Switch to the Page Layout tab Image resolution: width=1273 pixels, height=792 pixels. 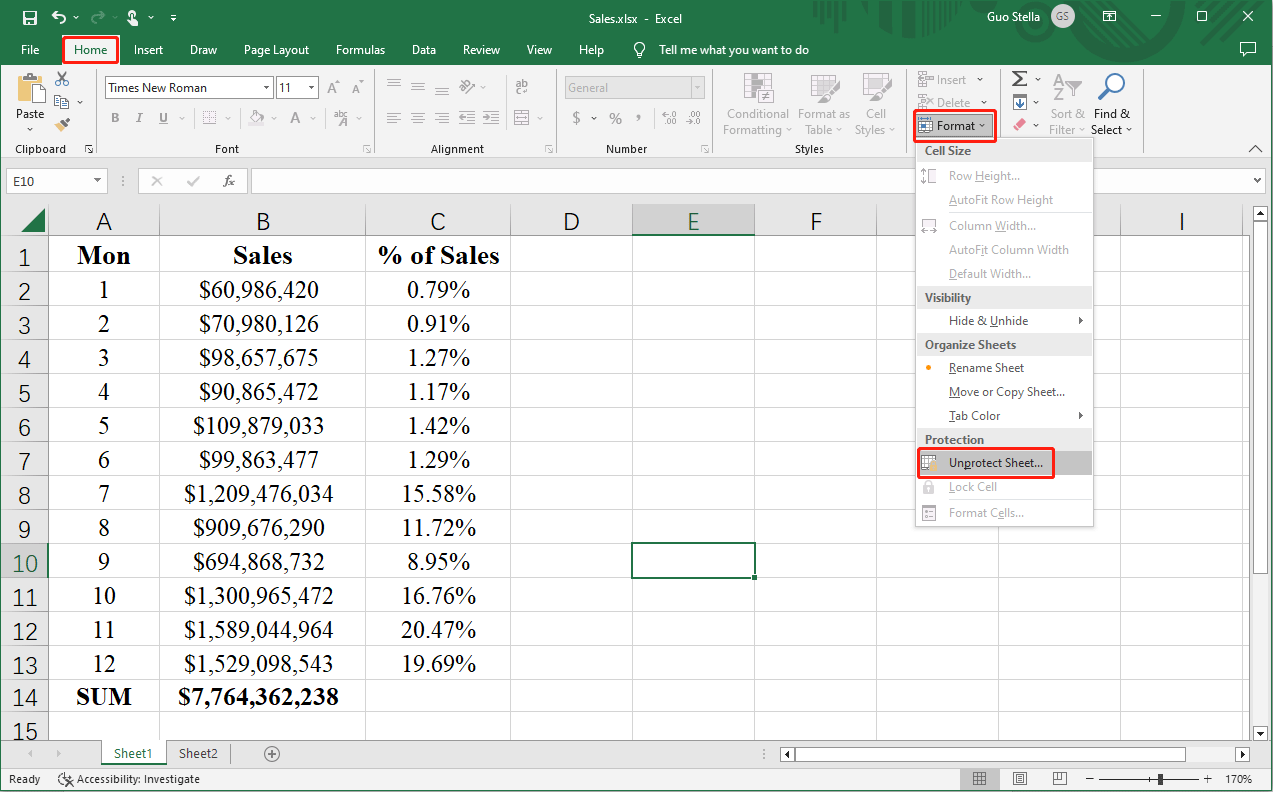[x=277, y=49]
